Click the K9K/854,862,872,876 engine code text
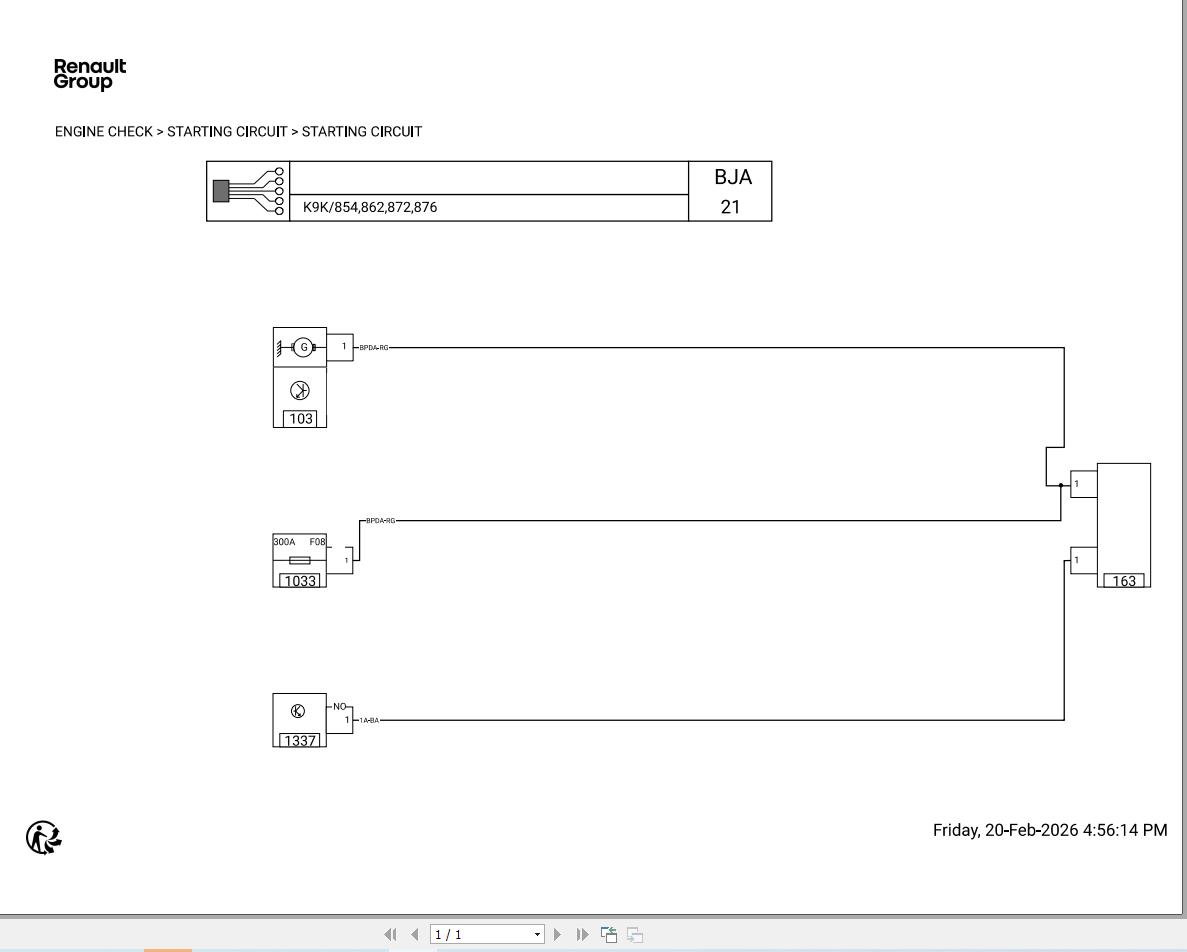Viewport: 1187px width, 952px height. 370,207
